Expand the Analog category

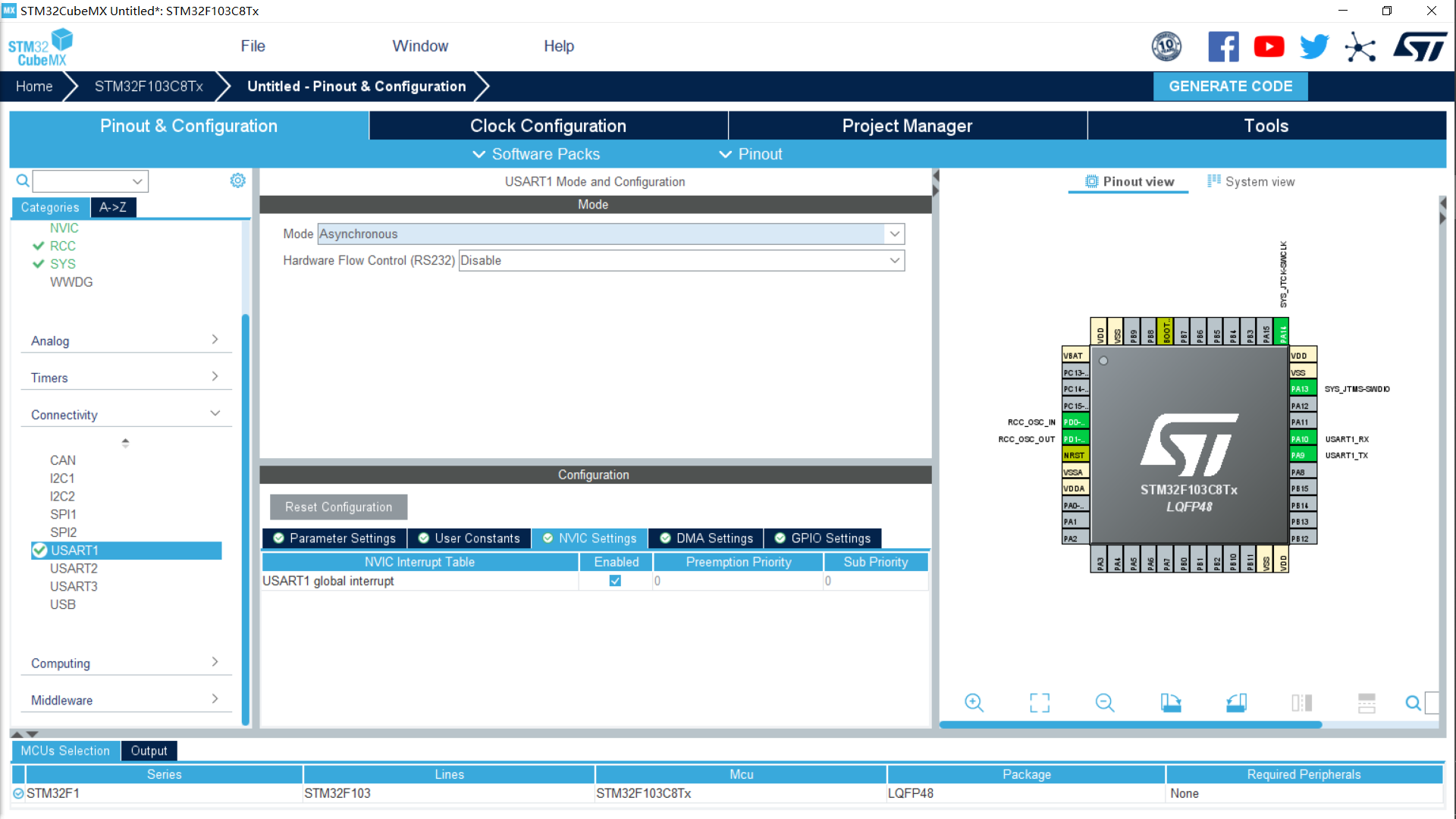point(125,340)
